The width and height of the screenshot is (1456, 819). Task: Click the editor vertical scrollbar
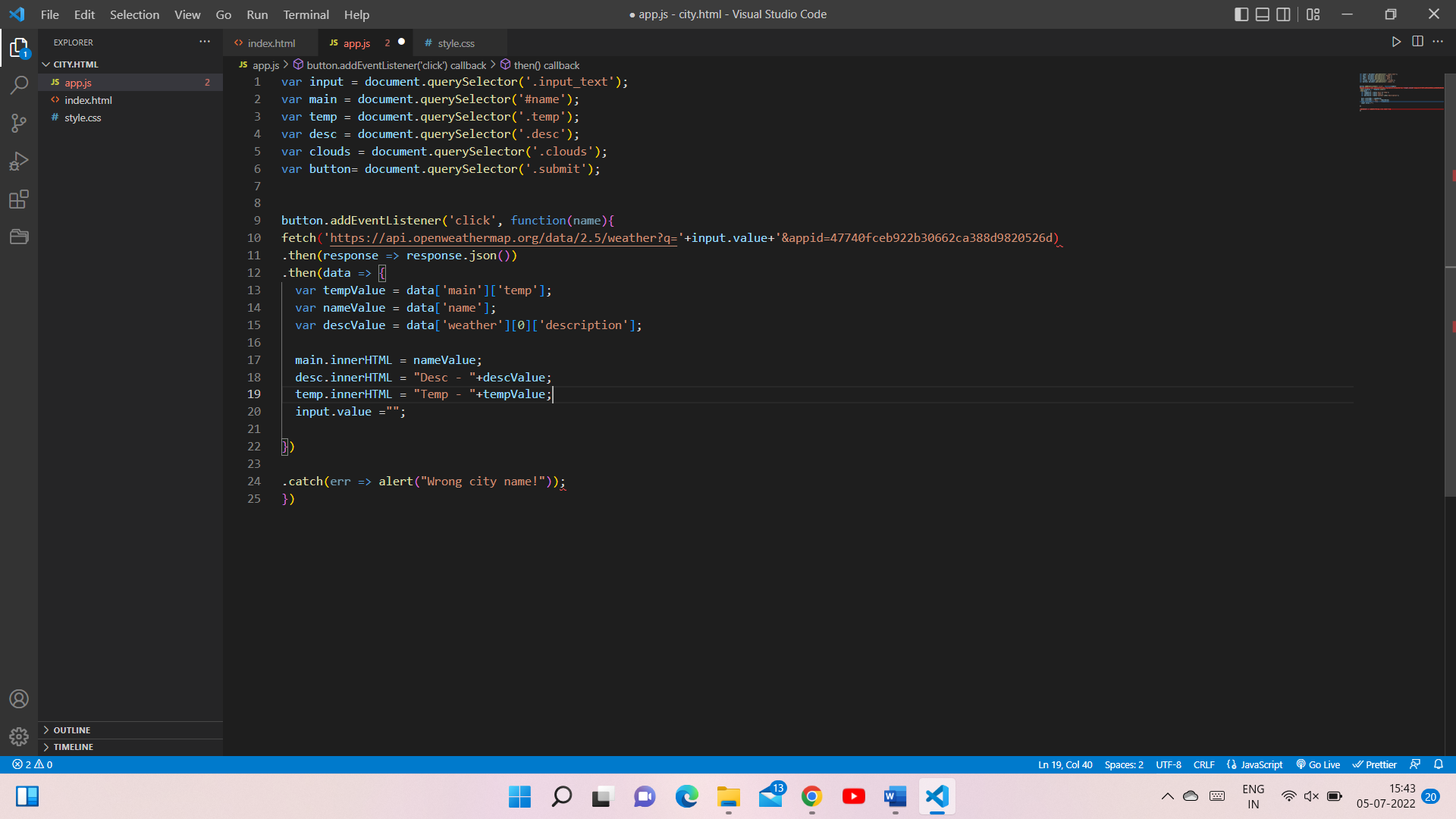coord(1450,285)
